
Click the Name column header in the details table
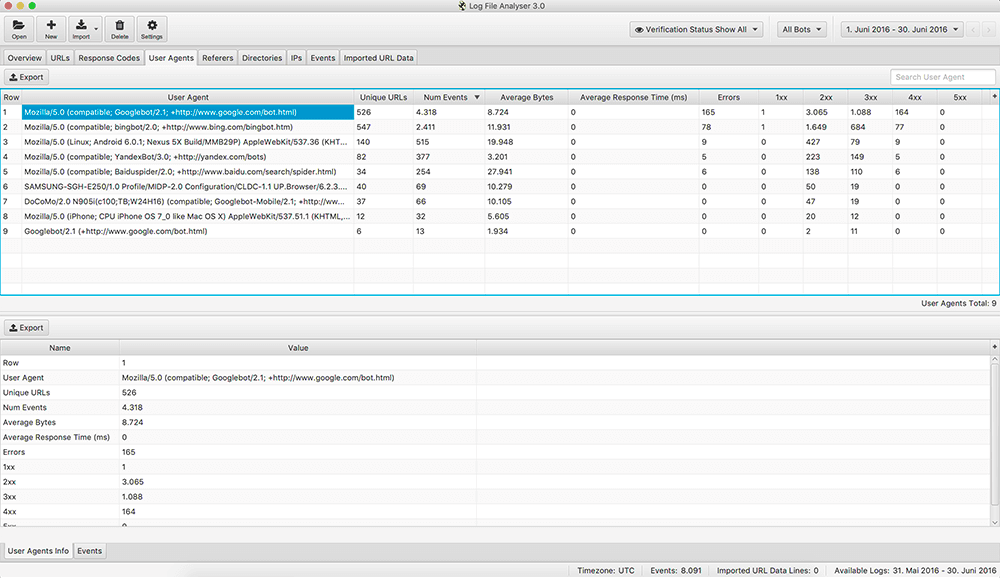pyautogui.click(x=60, y=348)
